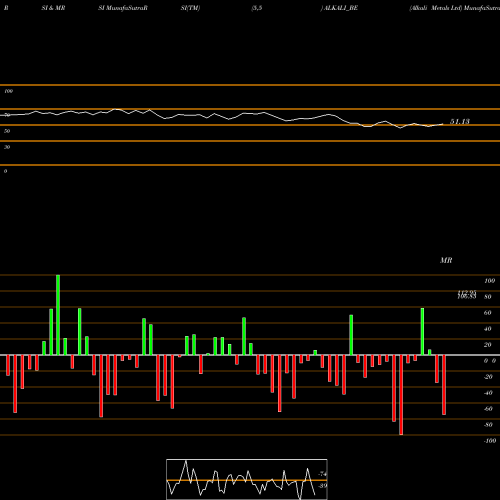Open the mini oscillator thumbnail chart
The height and width of the screenshot is (500, 500).
click(247, 479)
